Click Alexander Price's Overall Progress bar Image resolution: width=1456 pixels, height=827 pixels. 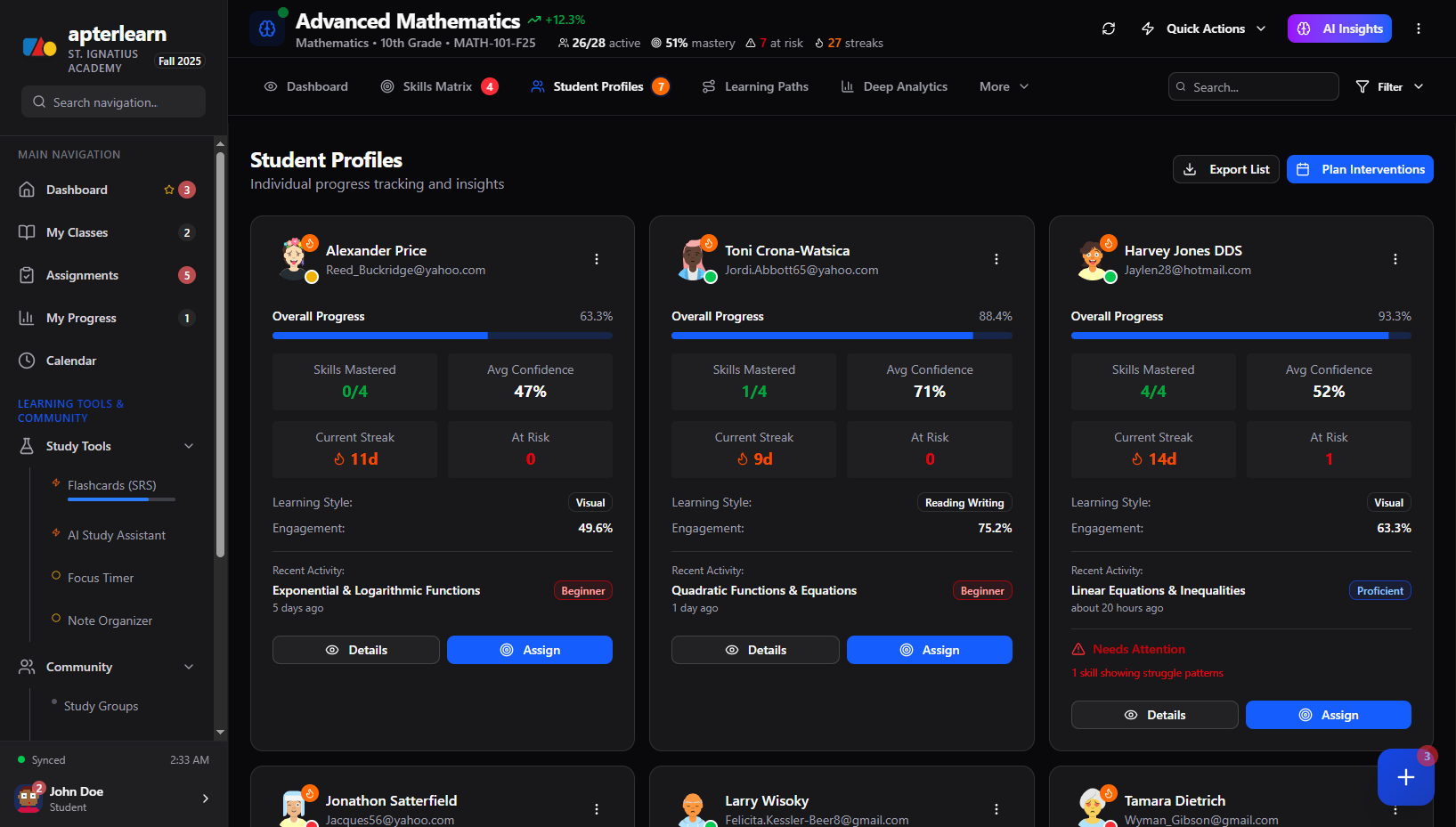pyautogui.click(x=443, y=336)
